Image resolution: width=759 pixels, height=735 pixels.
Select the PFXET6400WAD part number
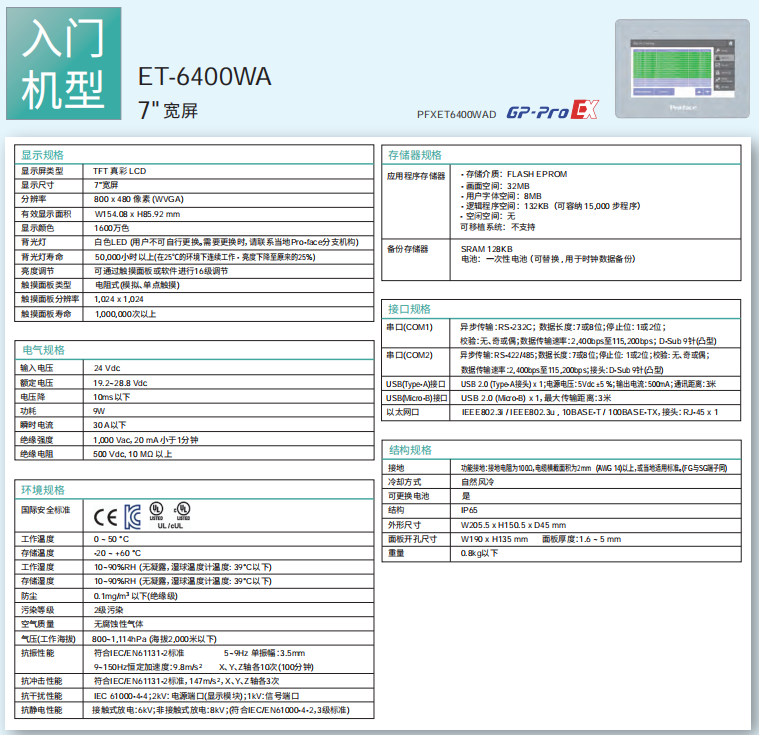tap(456, 115)
